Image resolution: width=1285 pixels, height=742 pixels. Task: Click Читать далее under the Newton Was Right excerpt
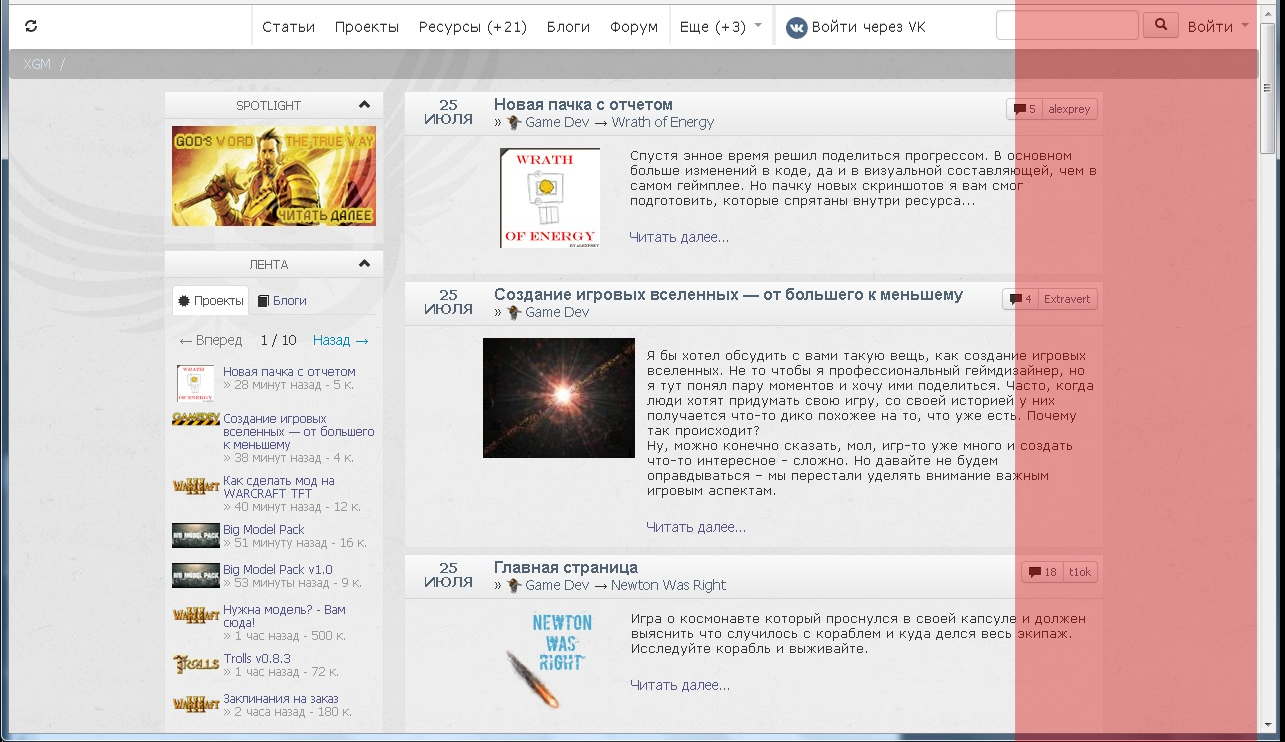(x=680, y=685)
